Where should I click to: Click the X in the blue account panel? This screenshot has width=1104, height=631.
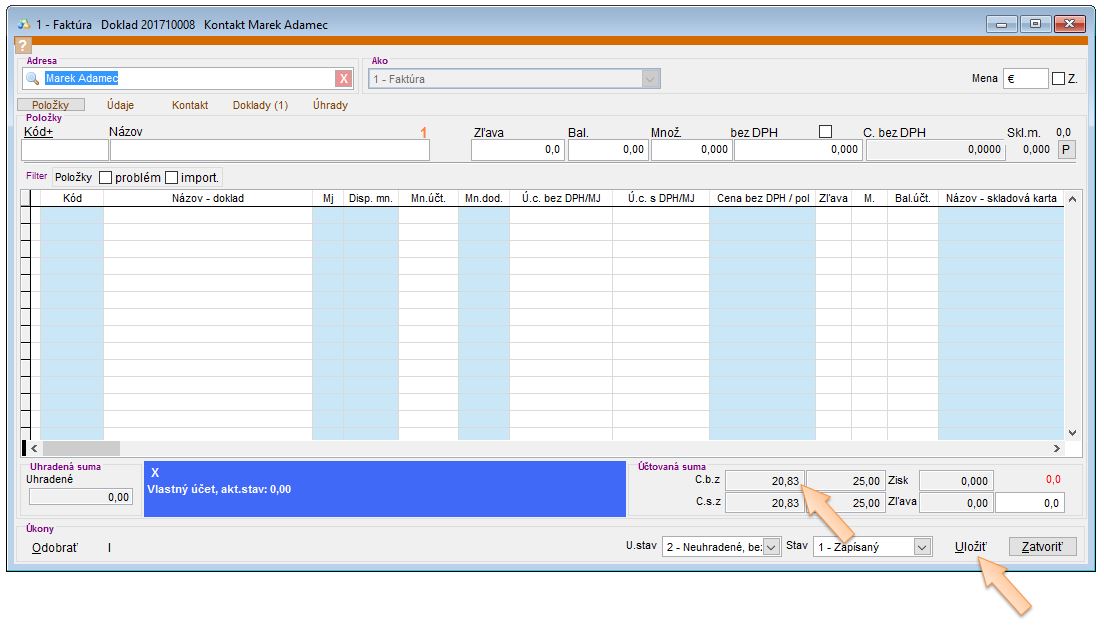(154, 472)
